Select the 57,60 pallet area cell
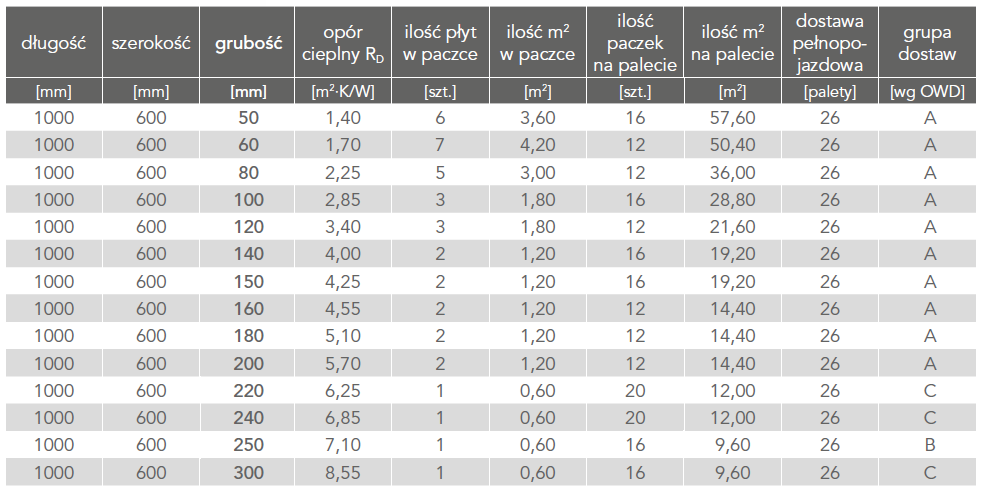The width and height of the screenshot is (983, 494). tap(733, 118)
